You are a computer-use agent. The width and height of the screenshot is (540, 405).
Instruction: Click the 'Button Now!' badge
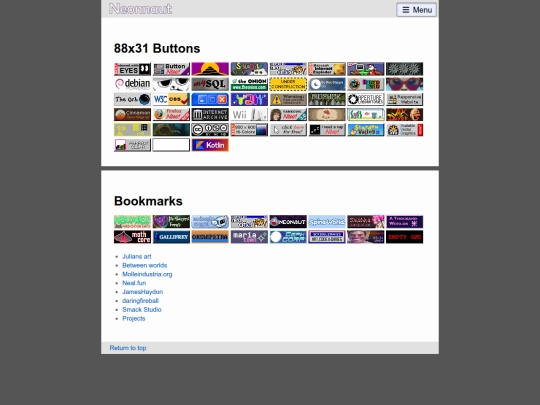[171, 69]
